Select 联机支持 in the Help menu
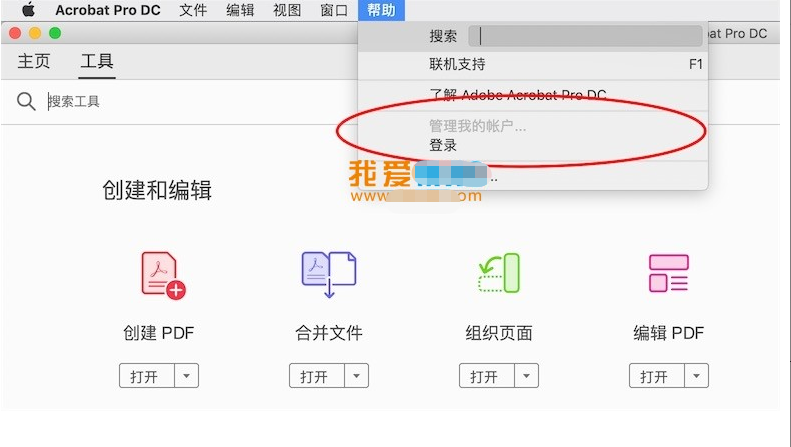 click(533, 65)
